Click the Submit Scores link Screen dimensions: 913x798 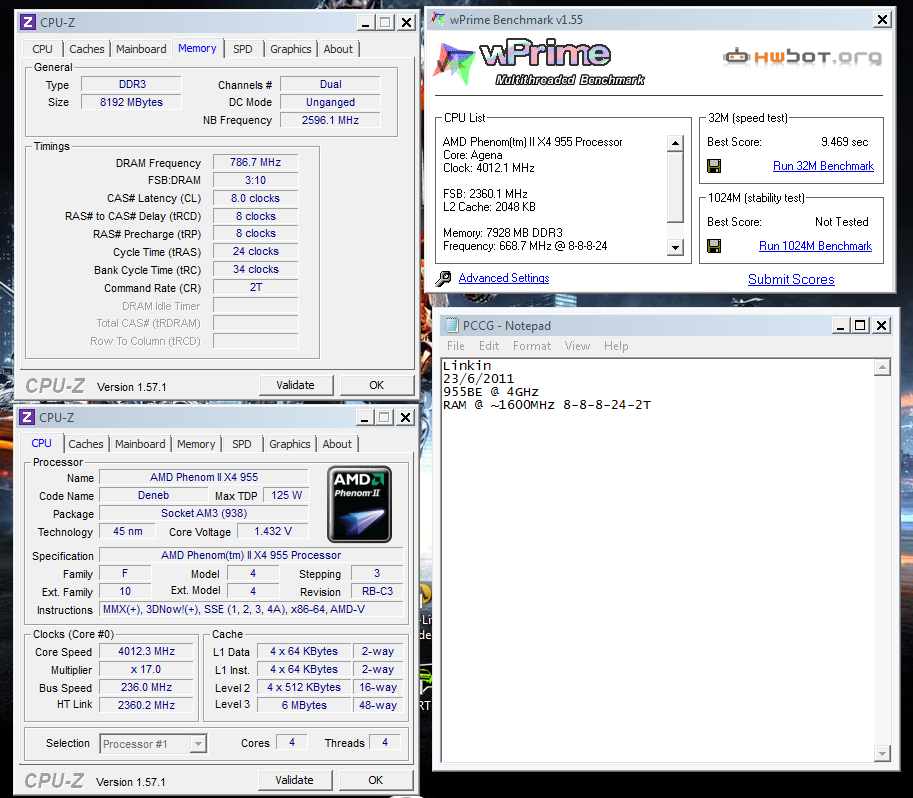791,280
